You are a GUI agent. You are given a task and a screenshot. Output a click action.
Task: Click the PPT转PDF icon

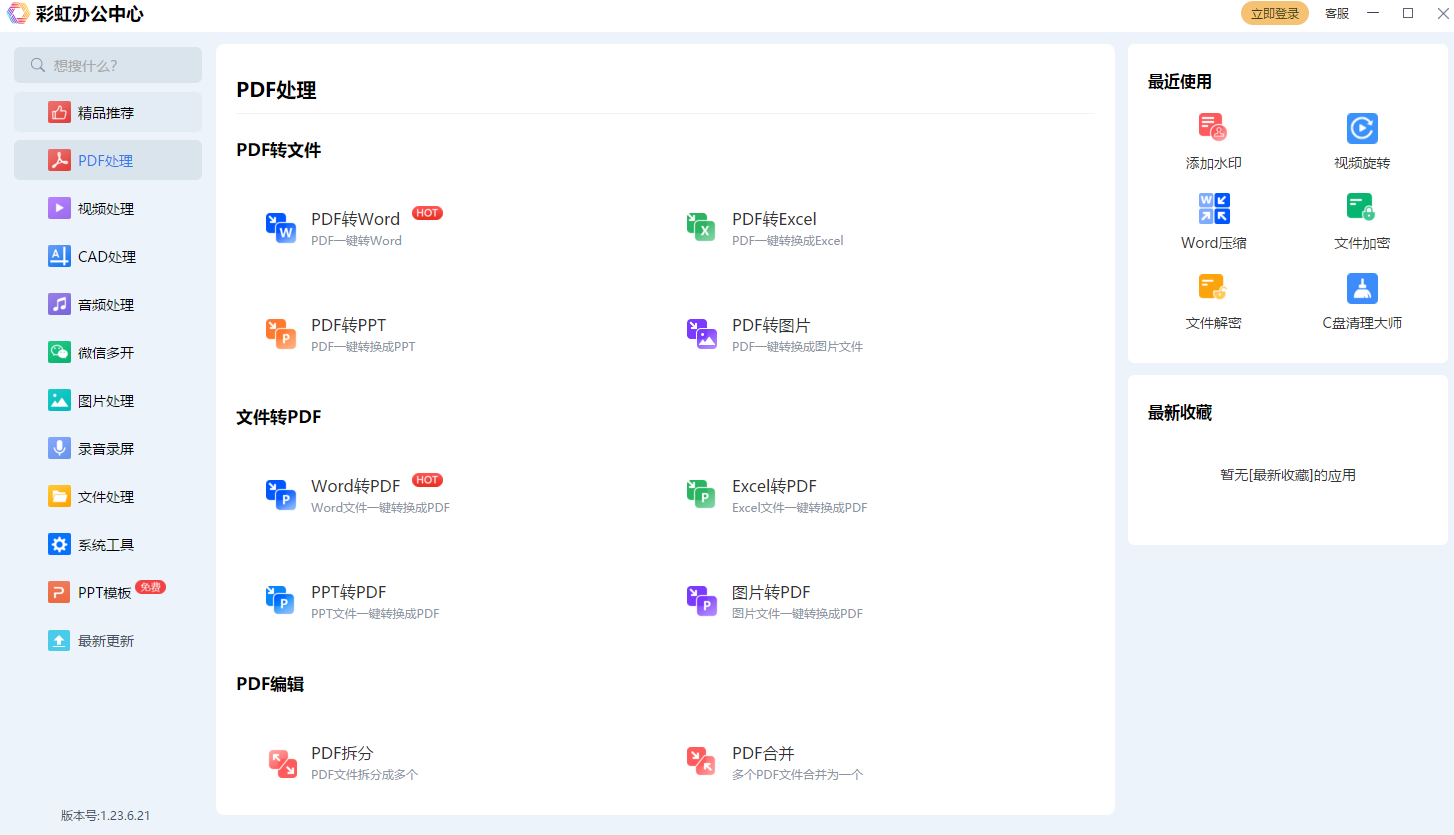click(x=281, y=601)
